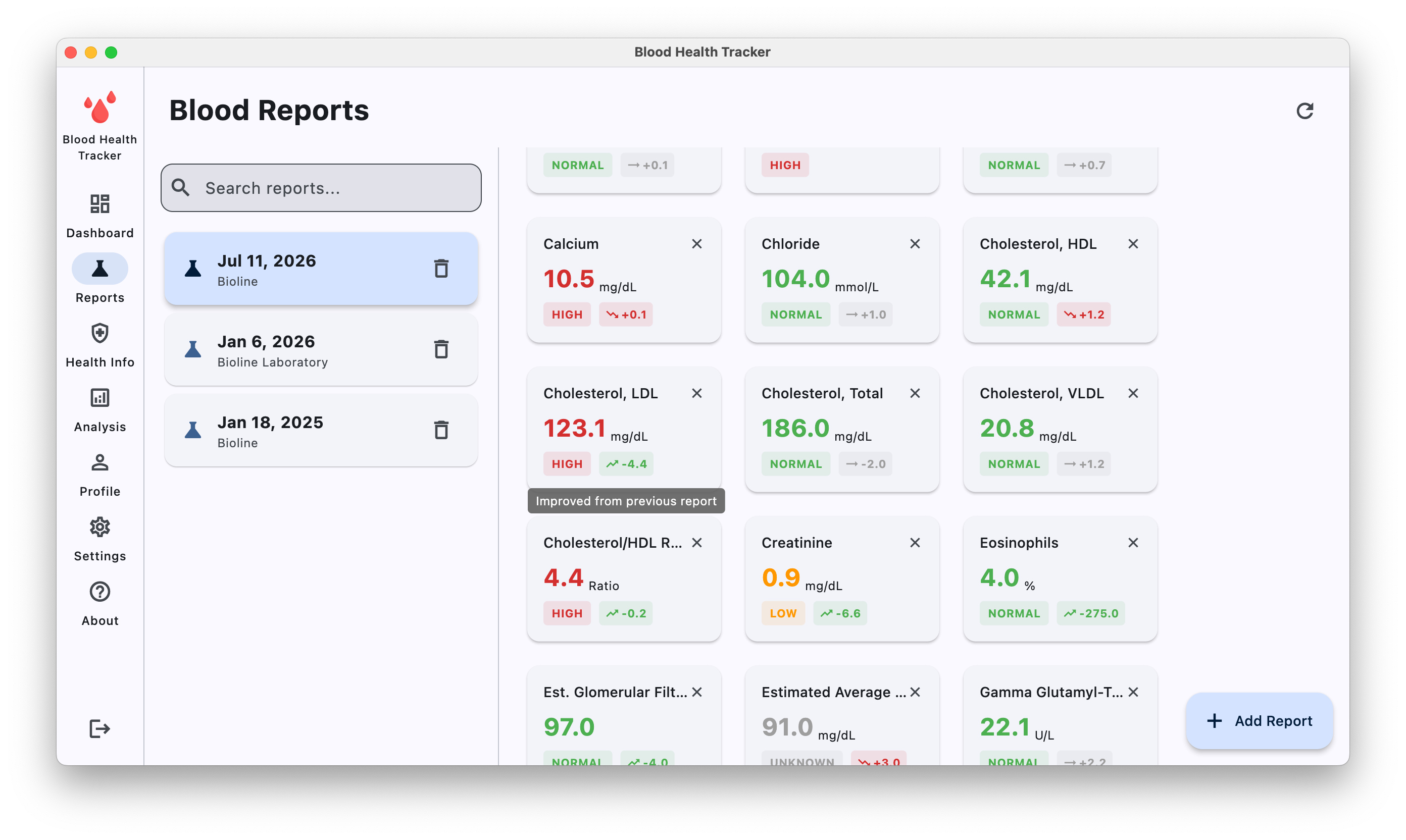
Task: Click the Calcium HIGH status badge
Action: (567, 314)
